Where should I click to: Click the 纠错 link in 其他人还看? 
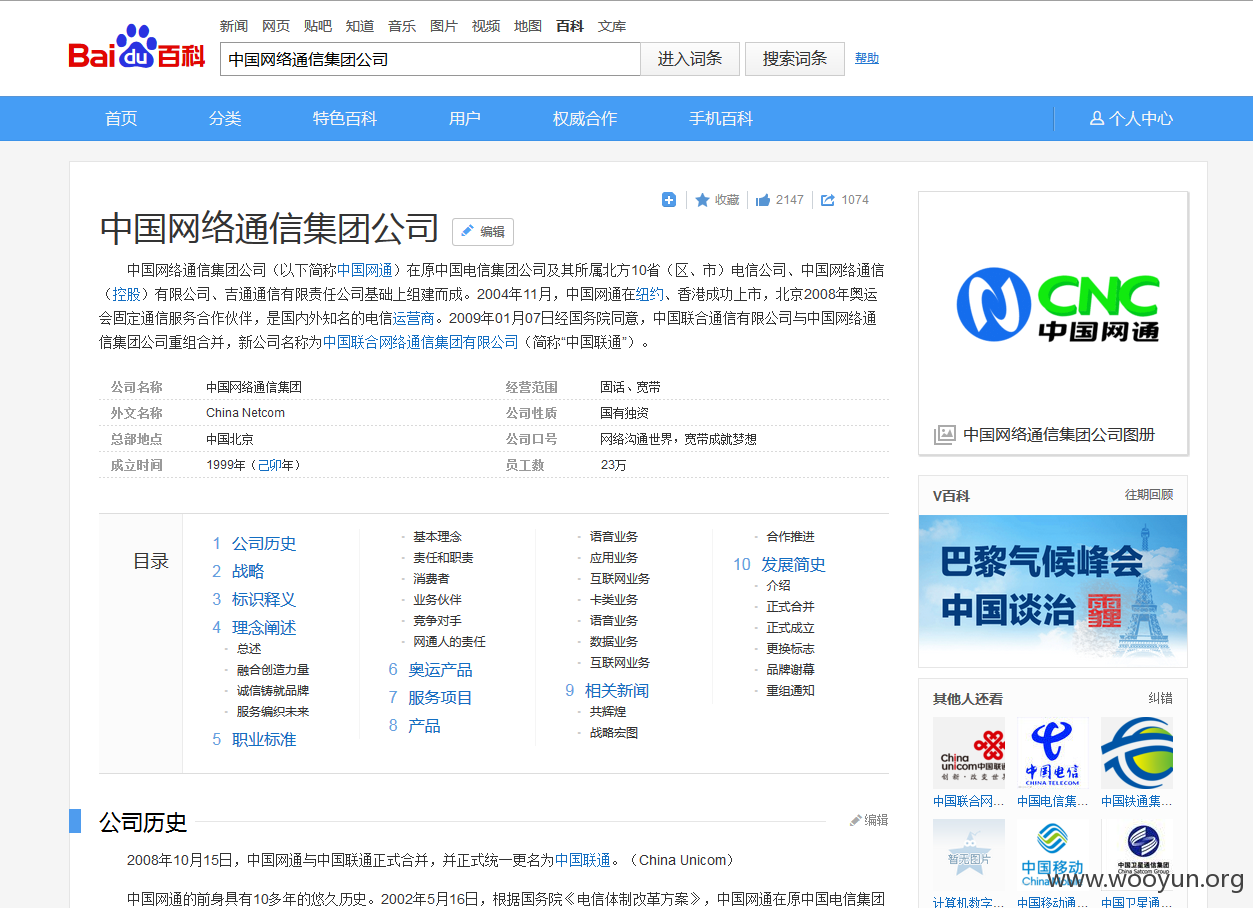(x=1161, y=698)
